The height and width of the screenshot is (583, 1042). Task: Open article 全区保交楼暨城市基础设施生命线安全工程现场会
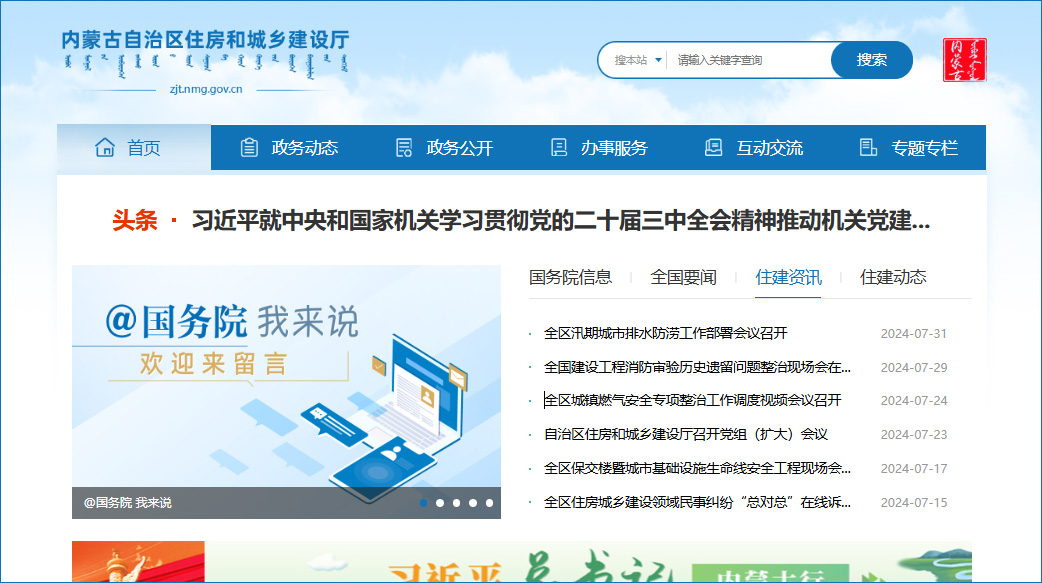tap(697, 468)
